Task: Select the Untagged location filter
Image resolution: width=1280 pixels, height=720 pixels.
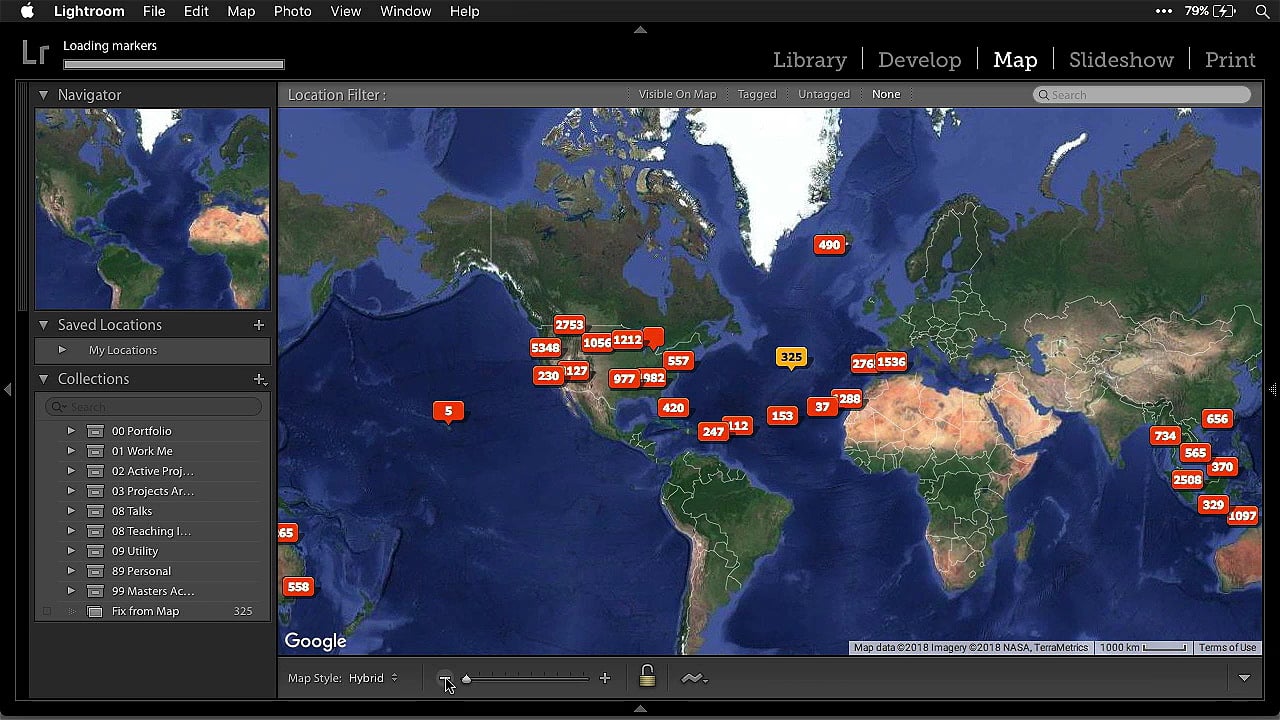Action: click(824, 94)
